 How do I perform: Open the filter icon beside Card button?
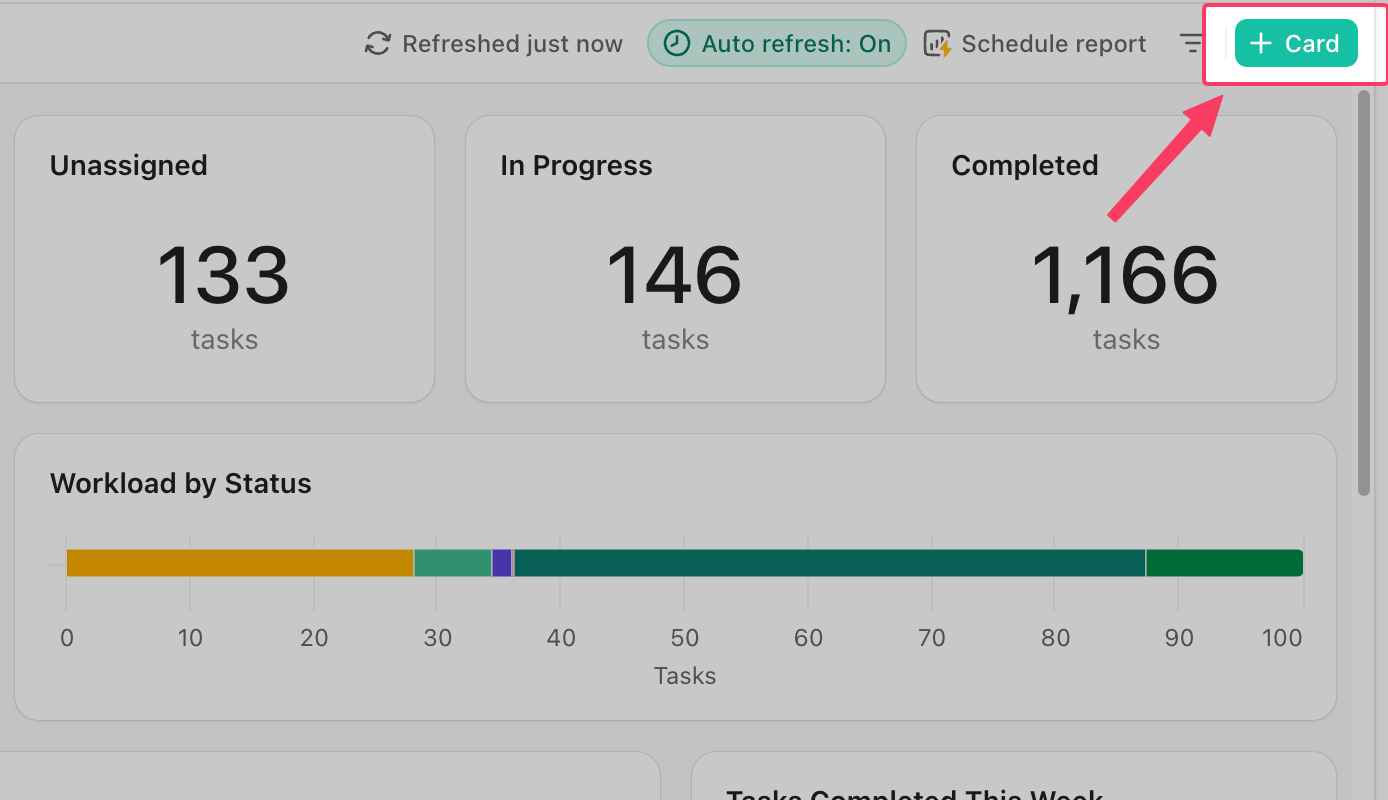(1191, 43)
